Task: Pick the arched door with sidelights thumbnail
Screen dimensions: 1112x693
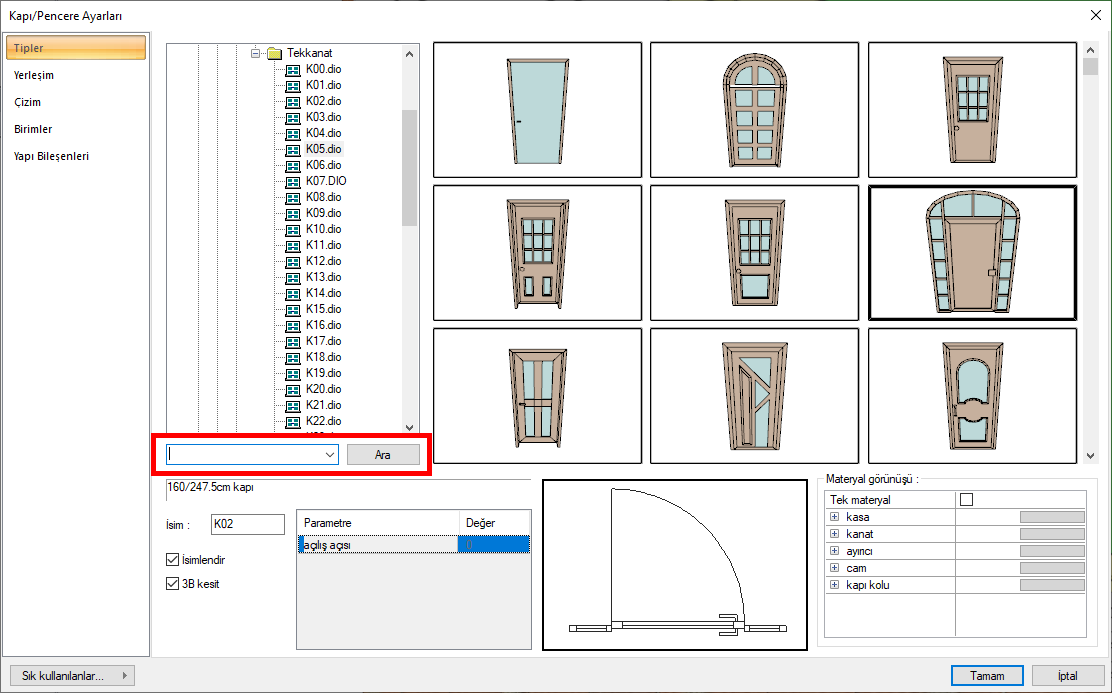Action: pyautogui.click(x=972, y=253)
